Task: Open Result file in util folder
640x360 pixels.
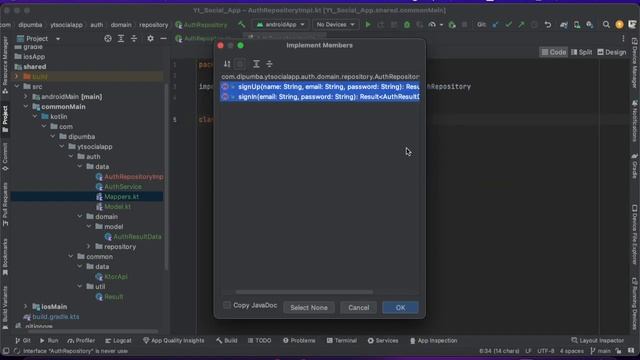Action: [109, 297]
